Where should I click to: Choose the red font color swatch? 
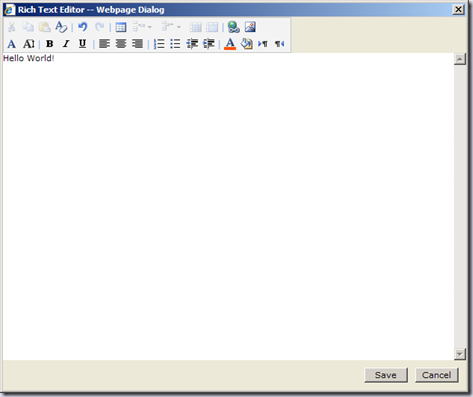[x=230, y=44]
